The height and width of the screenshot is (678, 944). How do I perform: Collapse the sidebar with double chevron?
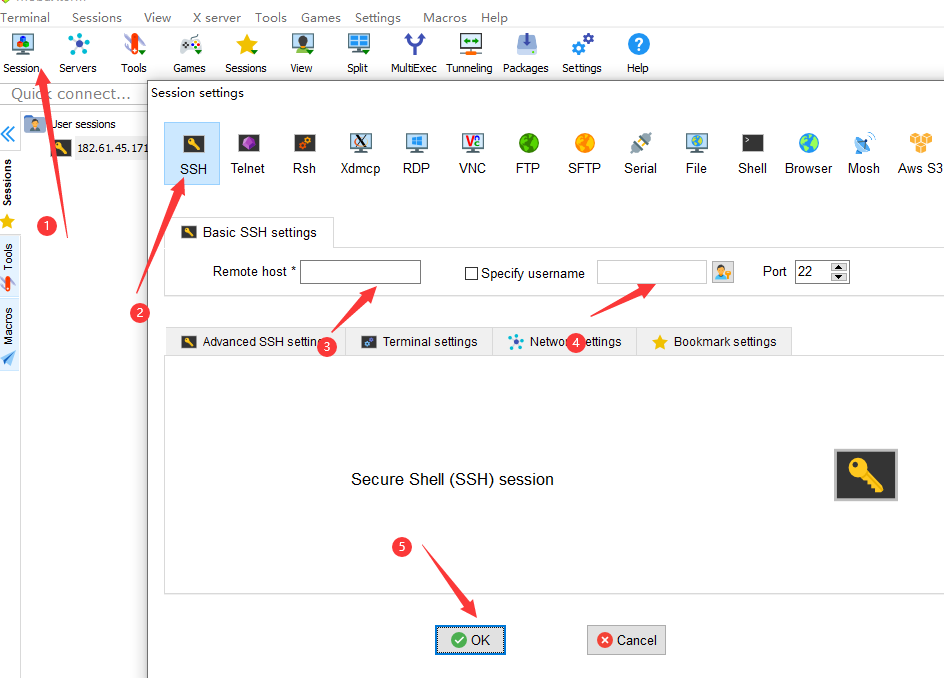click(8, 134)
